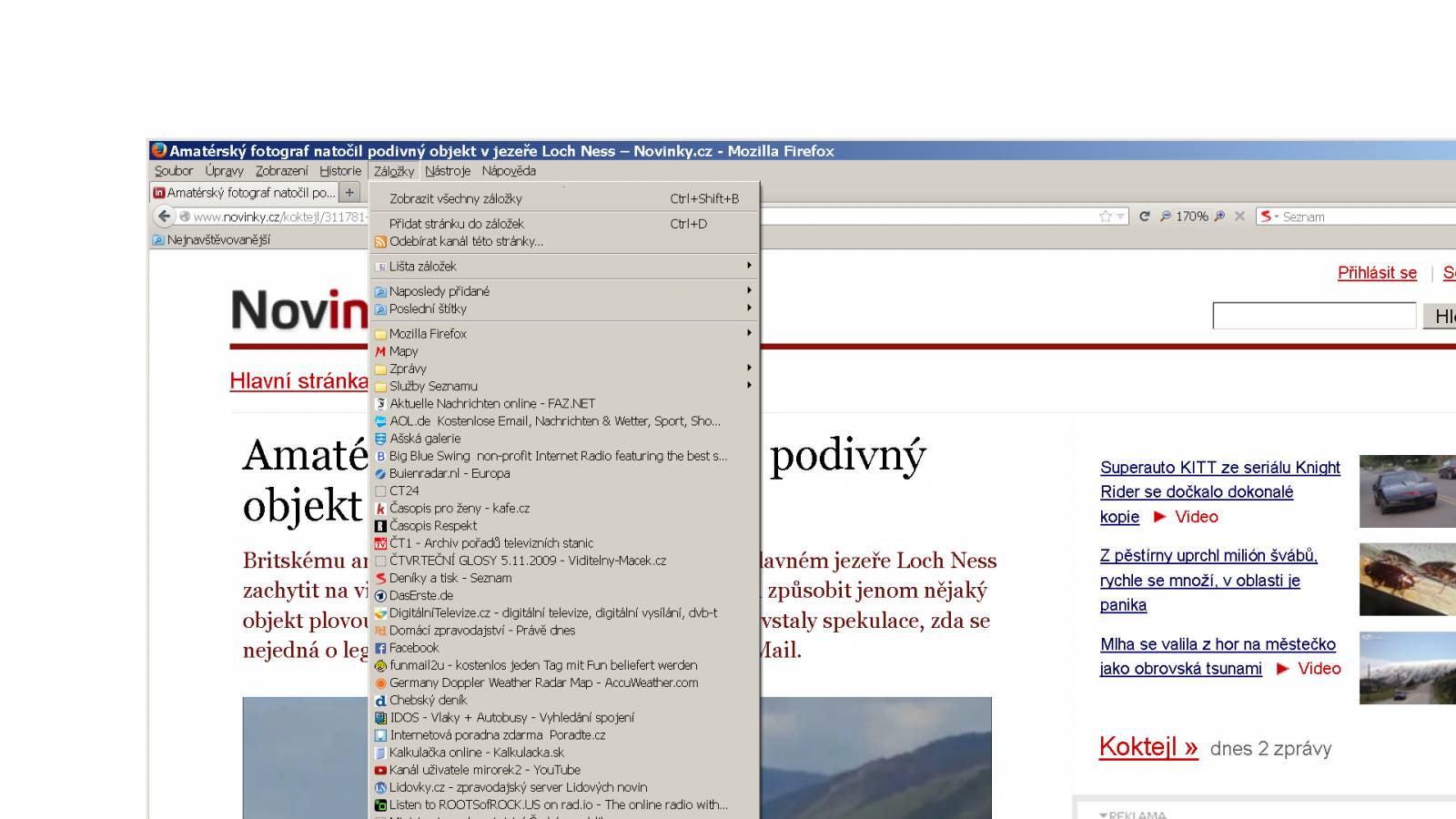Open the Mlha se valila z hor link
Image resolution: width=1456 pixels, height=819 pixels.
coord(1218,656)
